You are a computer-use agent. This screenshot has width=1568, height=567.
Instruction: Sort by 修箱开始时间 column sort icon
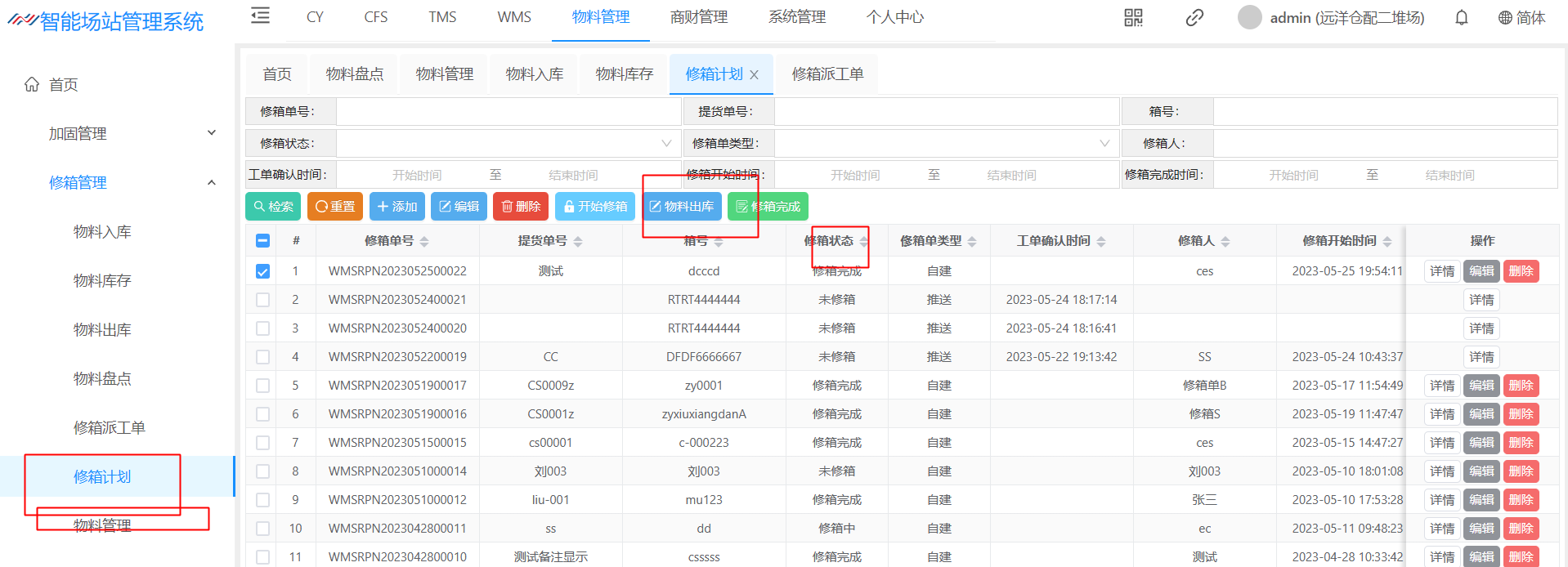1387,241
